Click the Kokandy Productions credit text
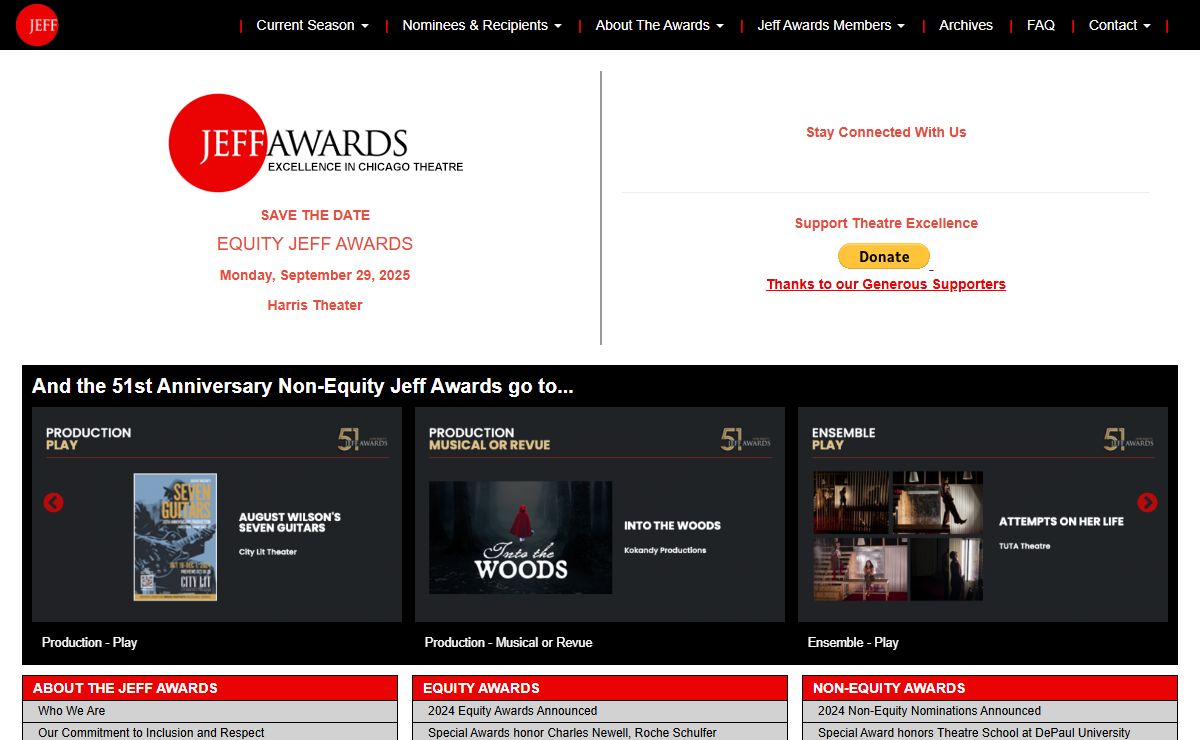Screen dimensions: 1200x740 [665, 550]
